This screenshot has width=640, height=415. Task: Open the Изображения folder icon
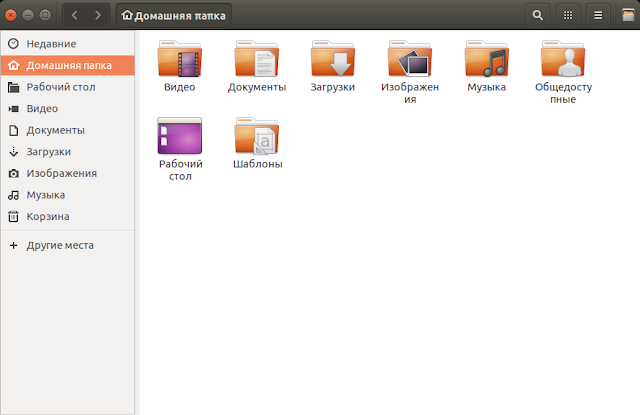click(x=410, y=59)
